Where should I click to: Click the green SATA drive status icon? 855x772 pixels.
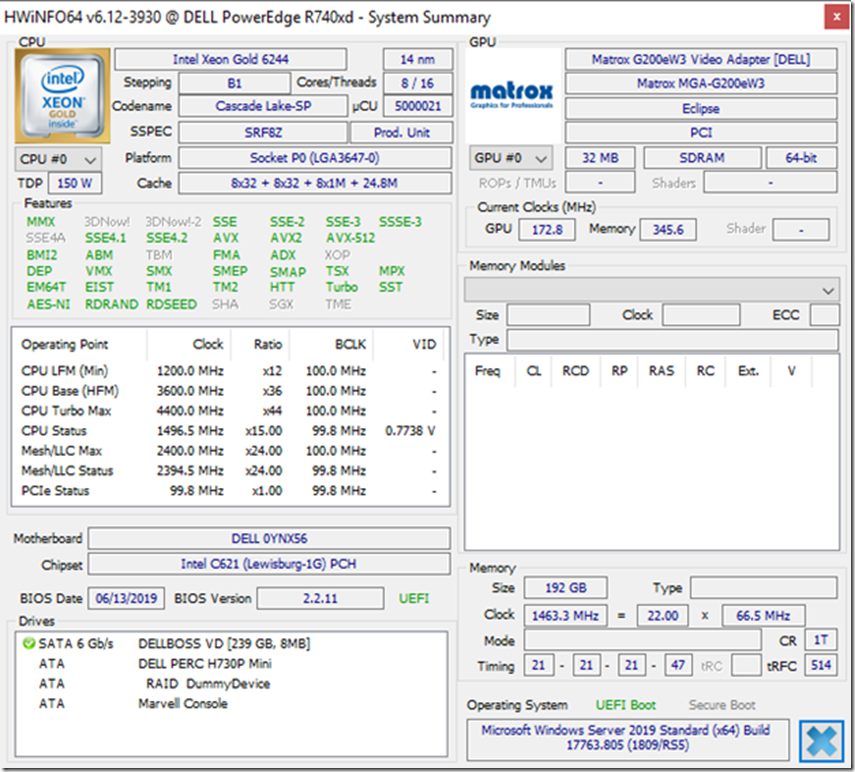tap(28, 643)
